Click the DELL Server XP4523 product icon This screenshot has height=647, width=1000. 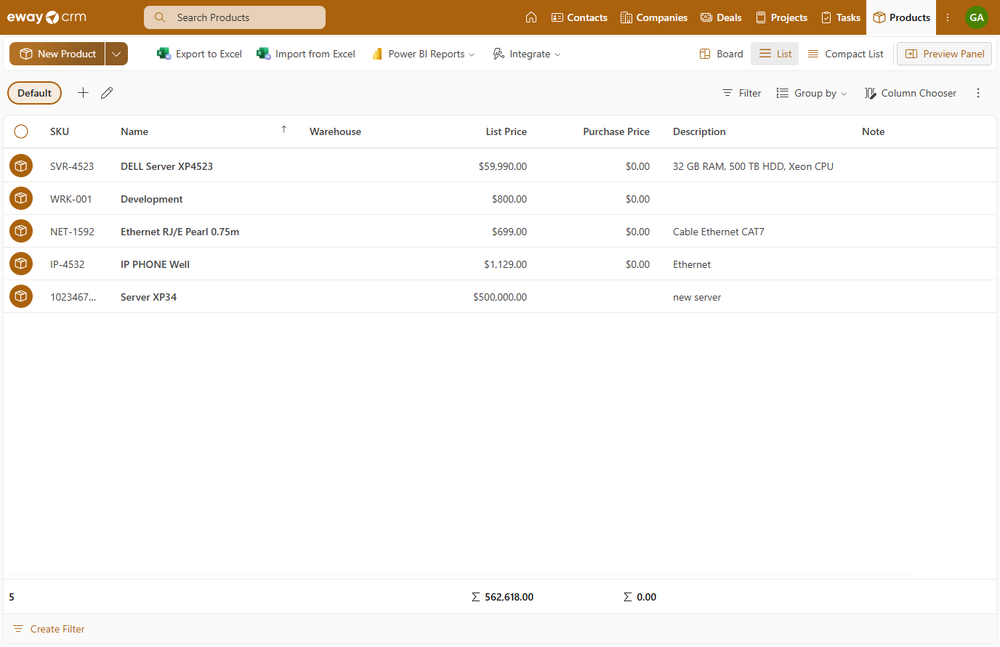click(21, 166)
